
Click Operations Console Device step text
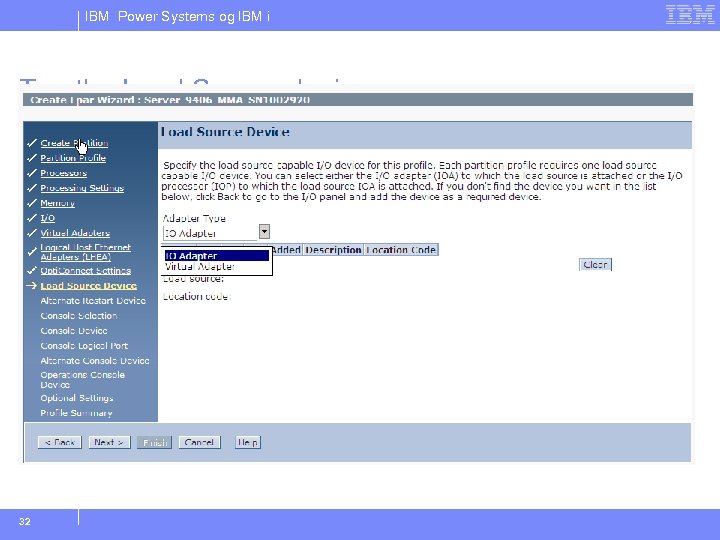[83, 380]
